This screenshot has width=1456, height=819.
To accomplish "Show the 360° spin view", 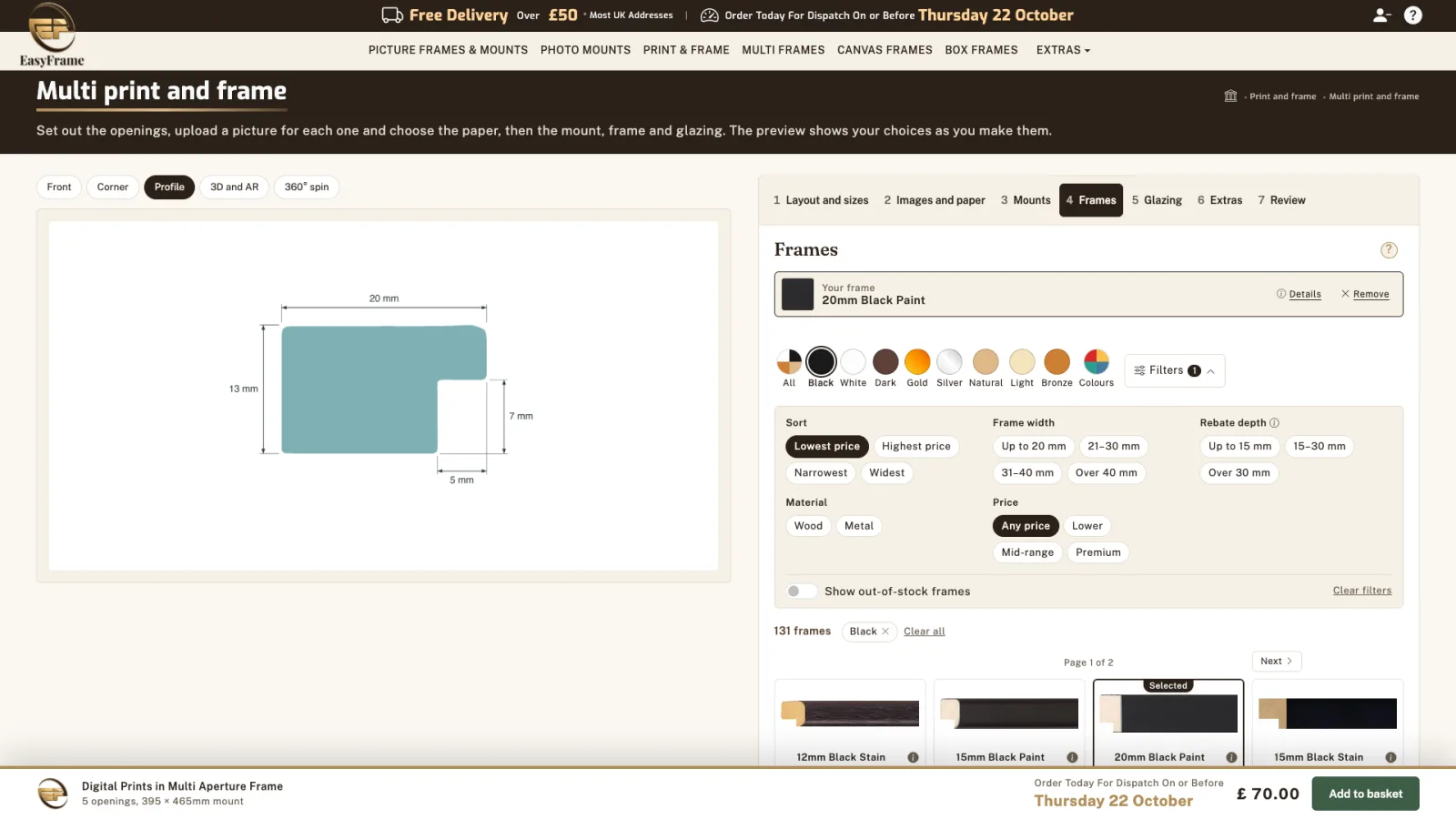I will coord(307,187).
